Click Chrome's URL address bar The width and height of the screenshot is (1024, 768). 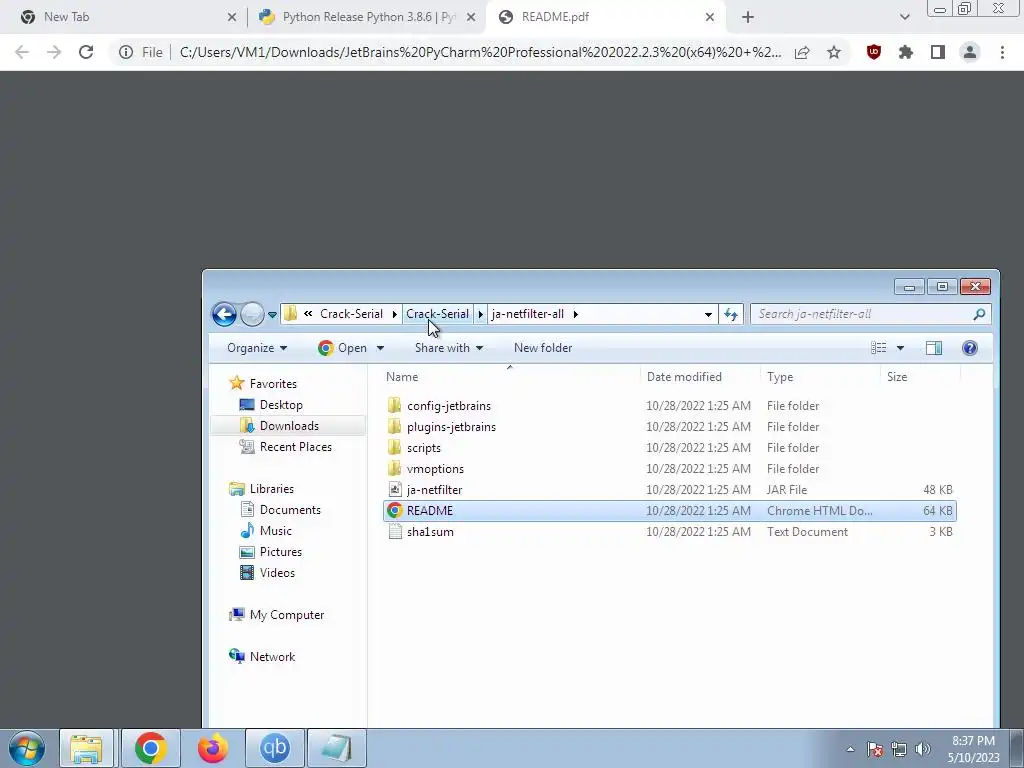pyautogui.click(x=480, y=52)
